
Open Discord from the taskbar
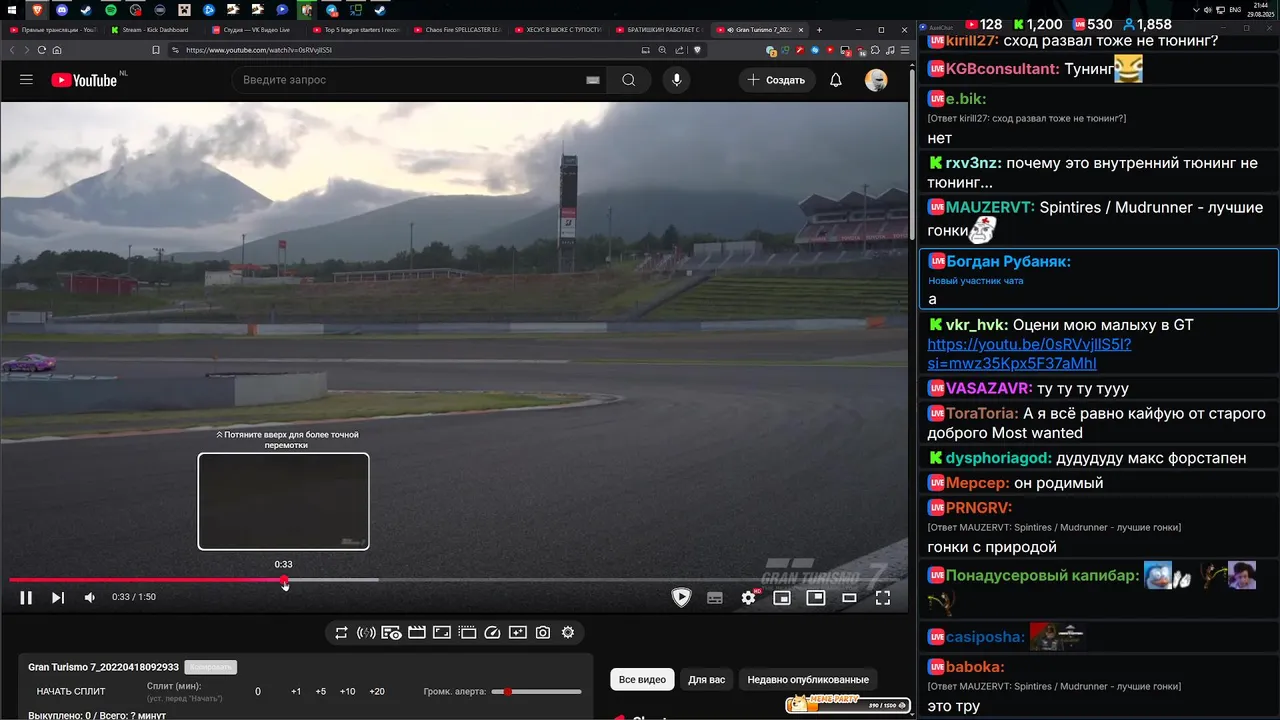(x=62, y=10)
